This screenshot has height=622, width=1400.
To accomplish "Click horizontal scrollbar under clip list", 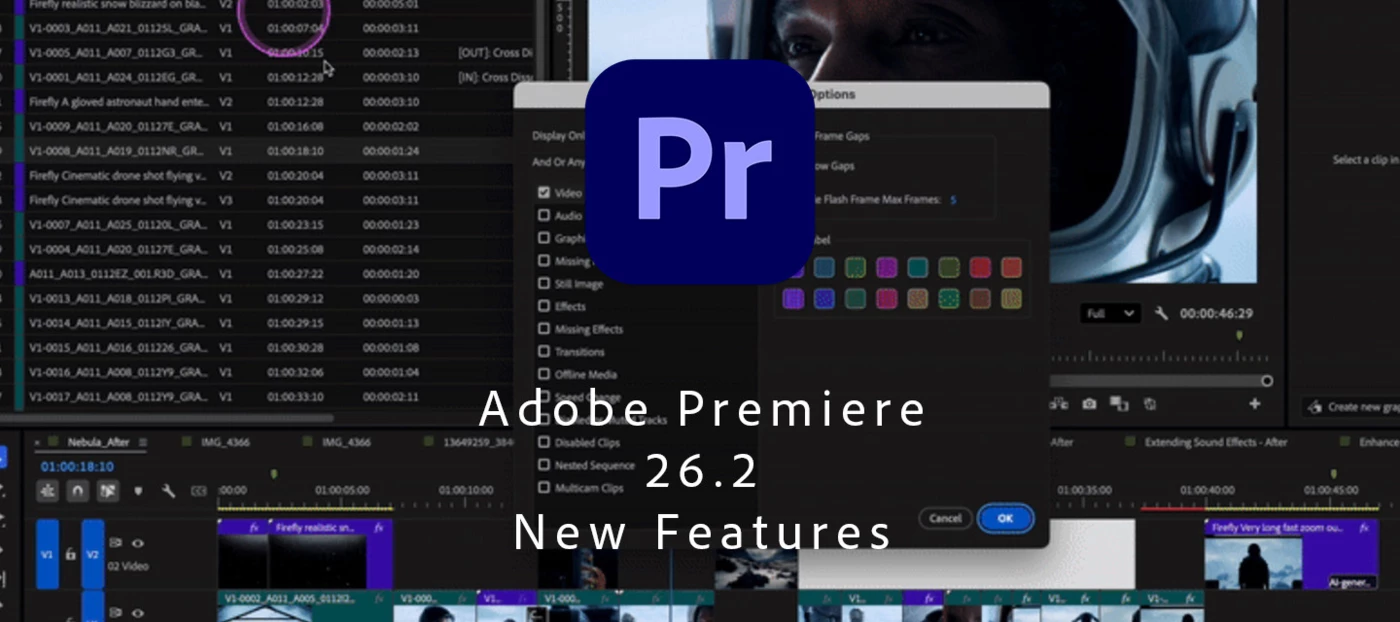I will point(165,417).
